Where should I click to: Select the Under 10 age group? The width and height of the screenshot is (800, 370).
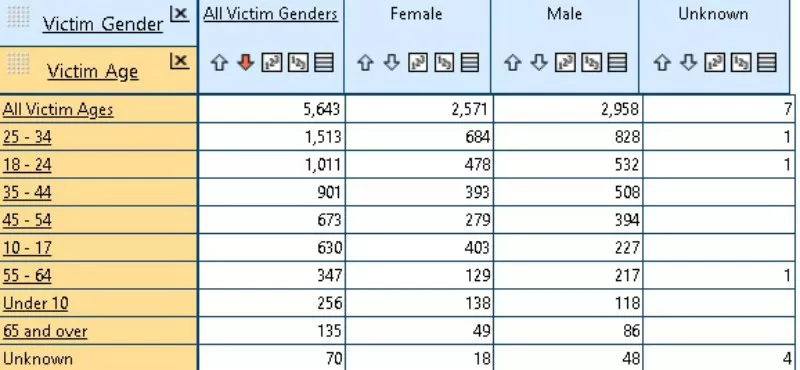coord(35,303)
